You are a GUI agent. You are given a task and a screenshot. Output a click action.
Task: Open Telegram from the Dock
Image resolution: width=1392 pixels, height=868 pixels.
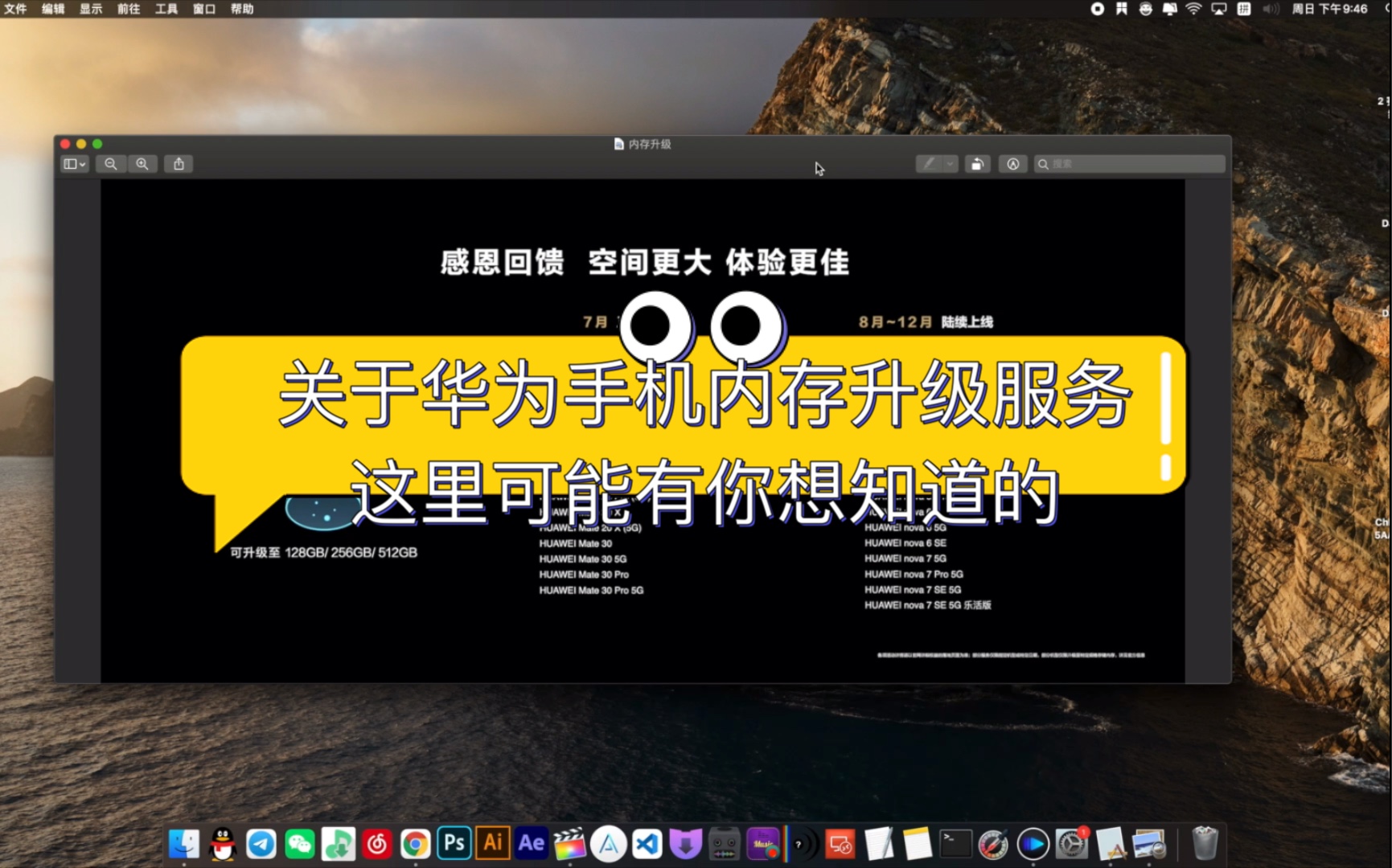[x=261, y=844]
